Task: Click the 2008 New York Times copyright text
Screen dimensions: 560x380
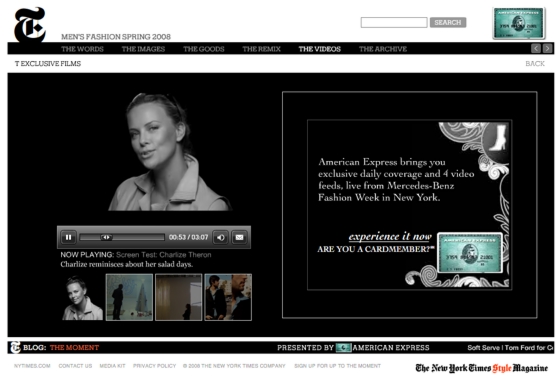Action: [234, 366]
